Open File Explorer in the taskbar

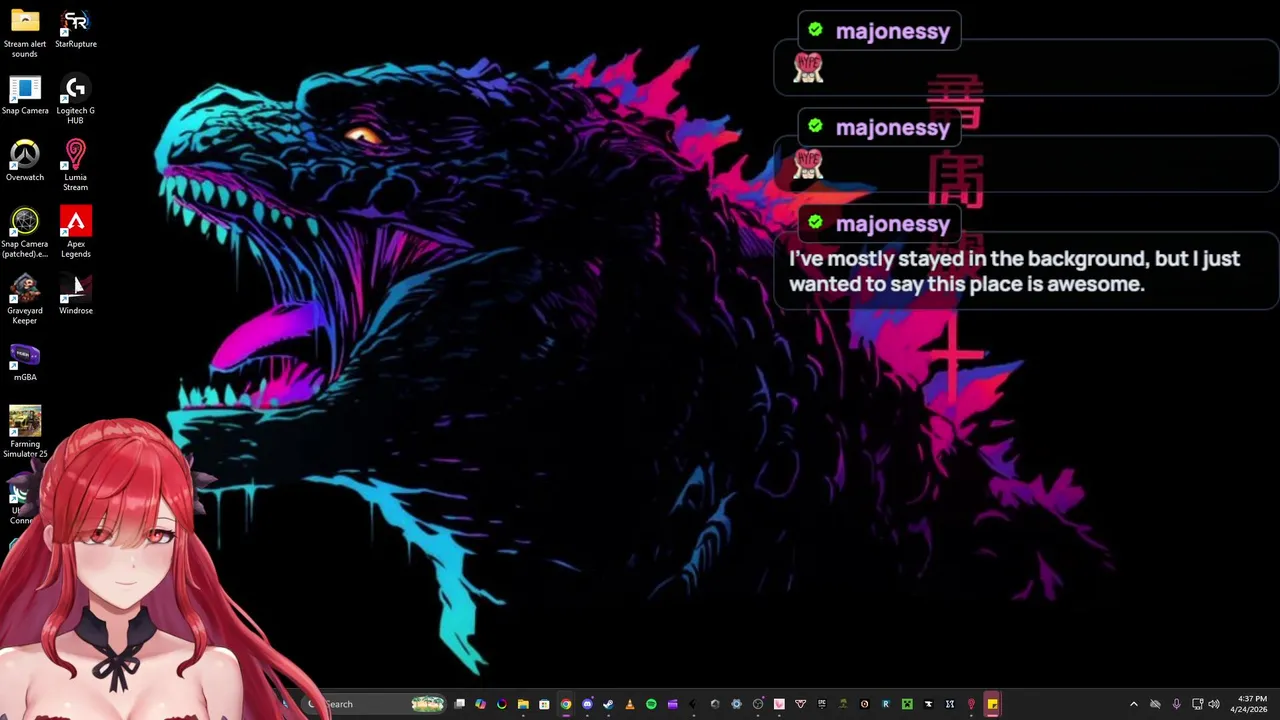pyautogui.click(x=523, y=704)
